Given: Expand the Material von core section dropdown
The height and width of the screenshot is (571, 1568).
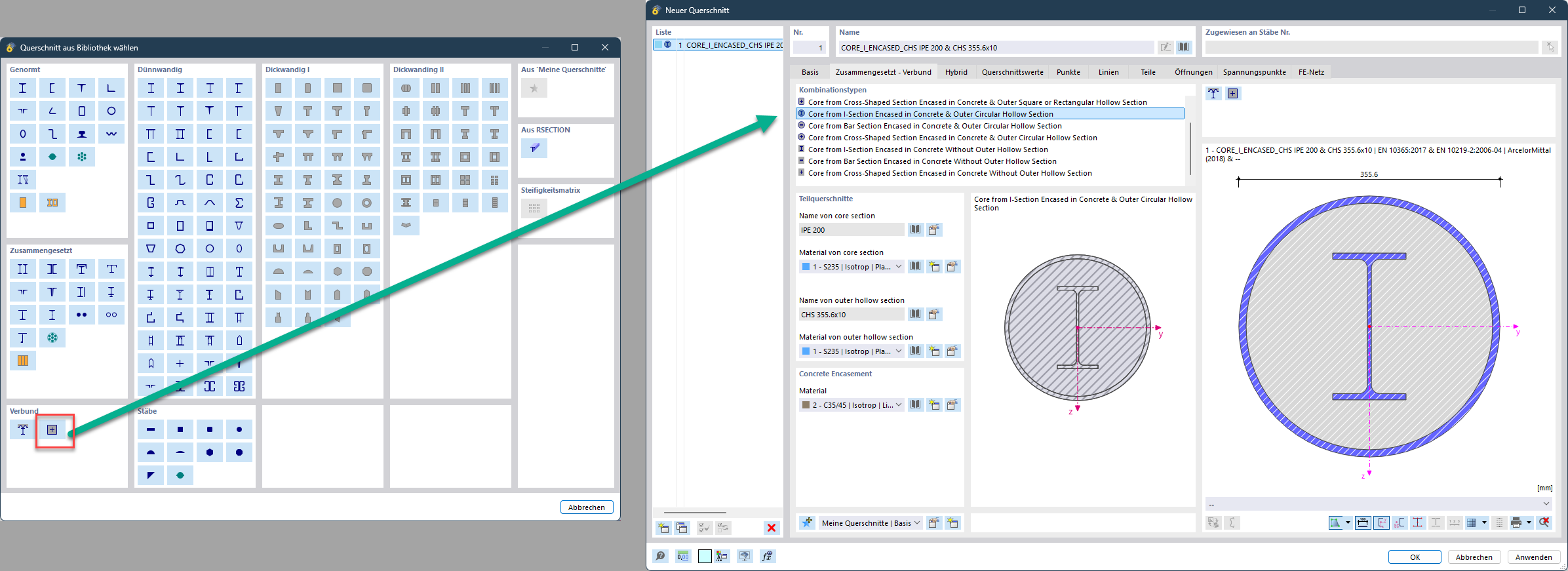Looking at the screenshot, I should tap(899, 267).
